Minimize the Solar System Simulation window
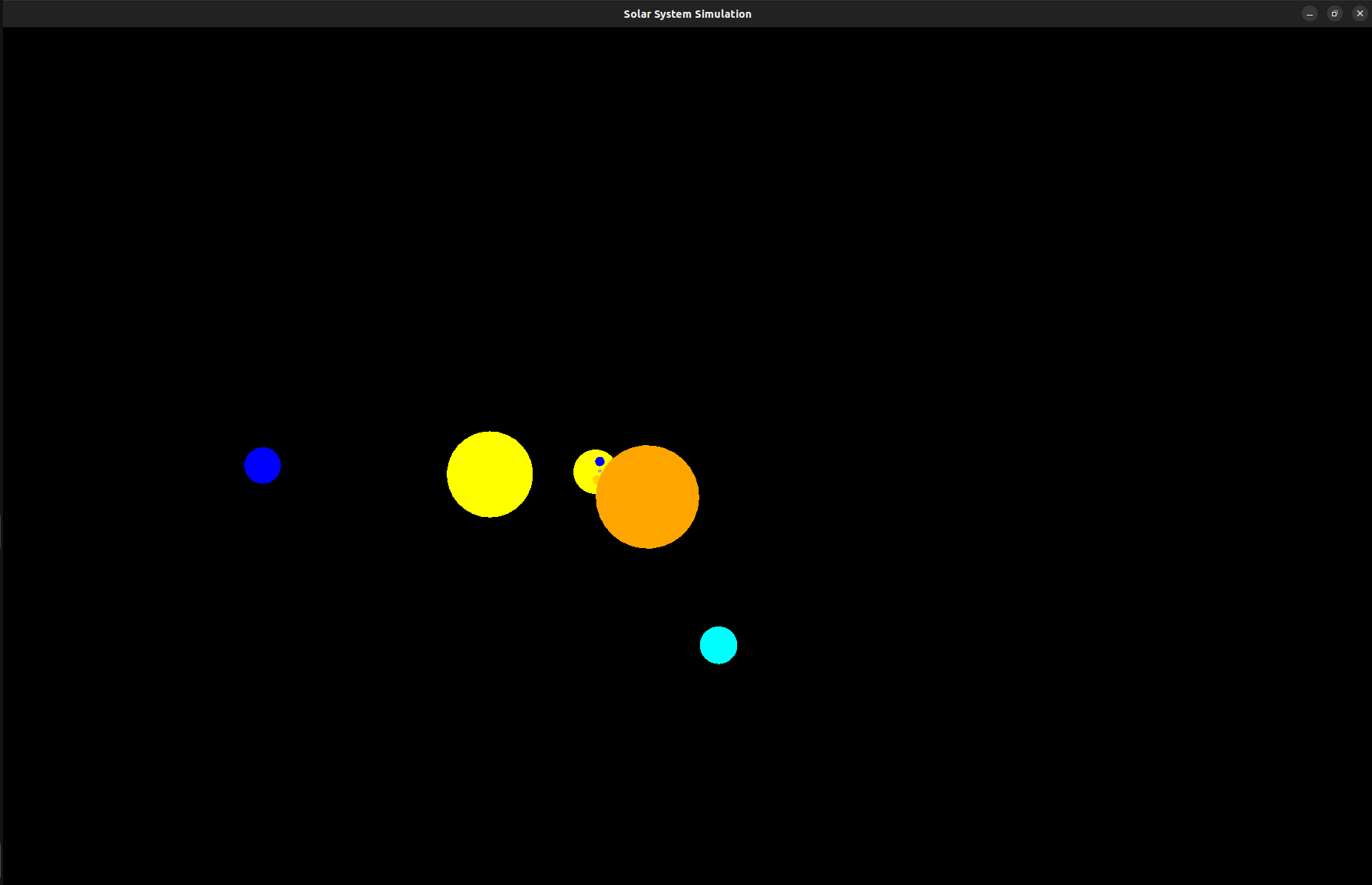The width and height of the screenshot is (1372, 885). click(x=1310, y=13)
